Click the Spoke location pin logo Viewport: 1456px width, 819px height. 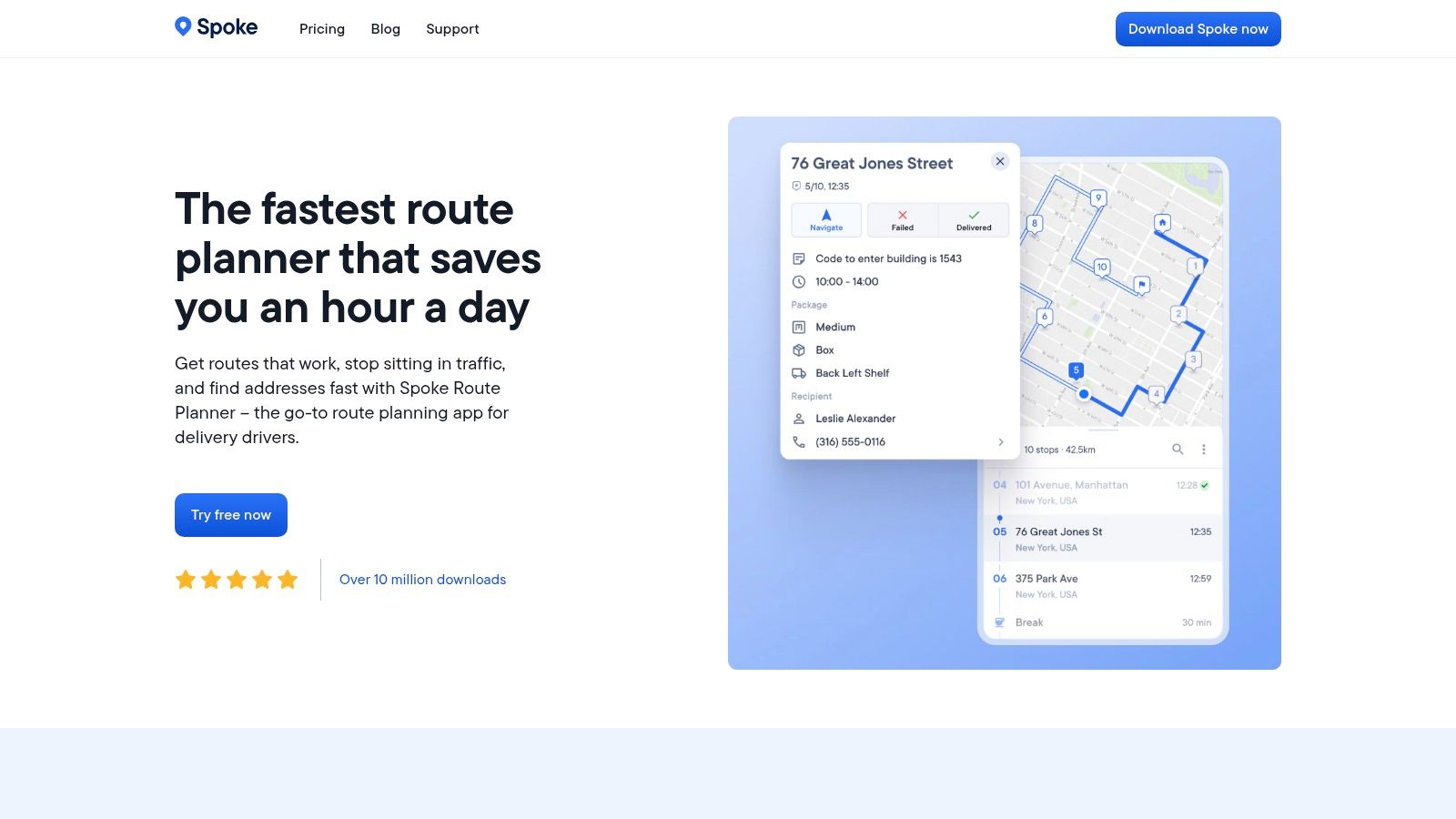coord(184,26)
